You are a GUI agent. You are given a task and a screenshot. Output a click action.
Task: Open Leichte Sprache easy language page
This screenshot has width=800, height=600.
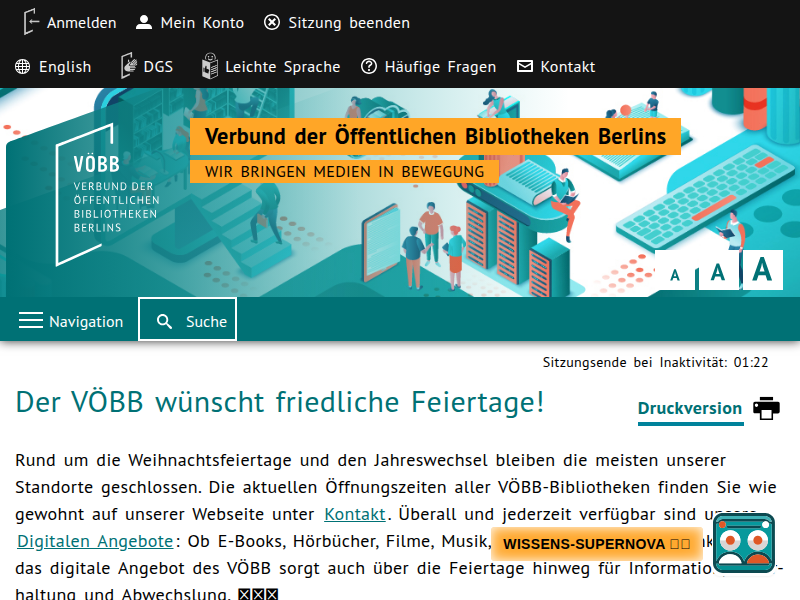coord(270,67)
